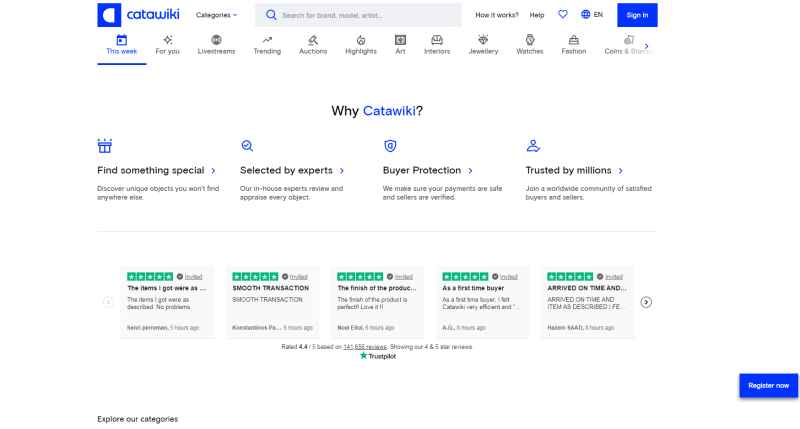Open the 141,656 reviews link

pos(365,347)
